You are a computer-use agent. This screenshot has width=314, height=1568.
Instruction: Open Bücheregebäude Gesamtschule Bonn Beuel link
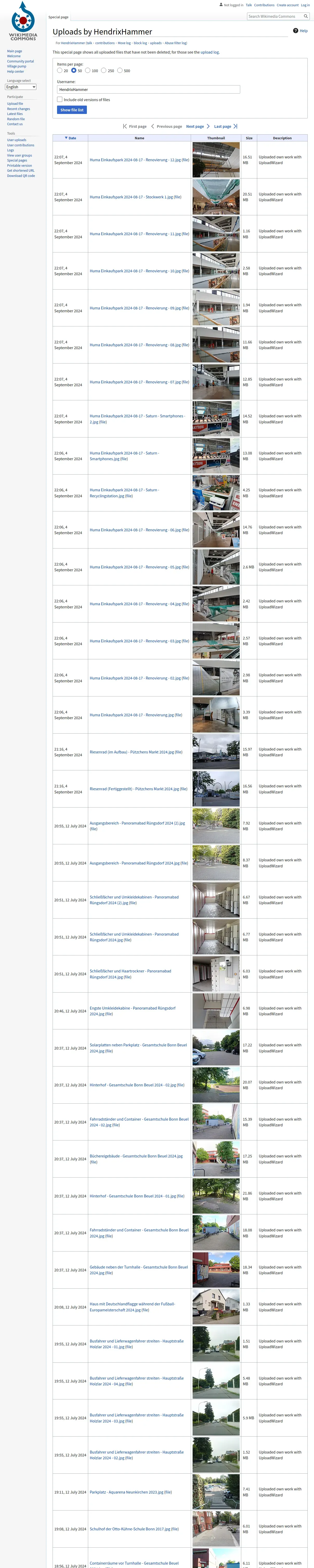136,1159
